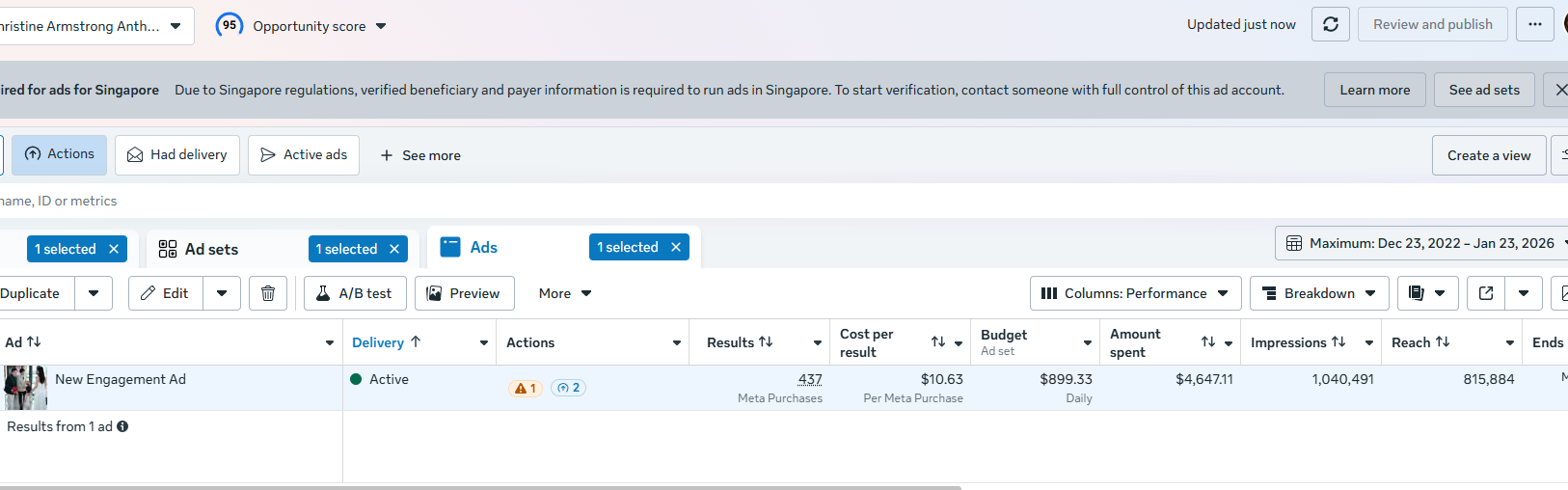Expand the Columns: Performance dropdown

tap(1134, 293)
